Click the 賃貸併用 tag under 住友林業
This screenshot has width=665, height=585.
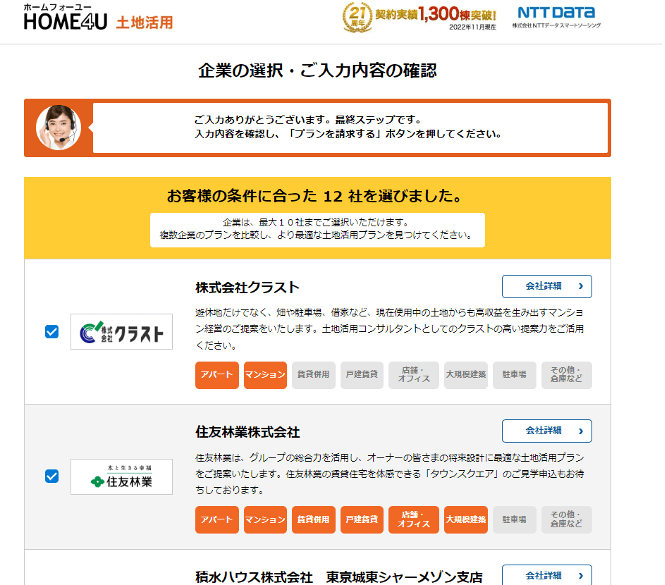coord(313,520)
